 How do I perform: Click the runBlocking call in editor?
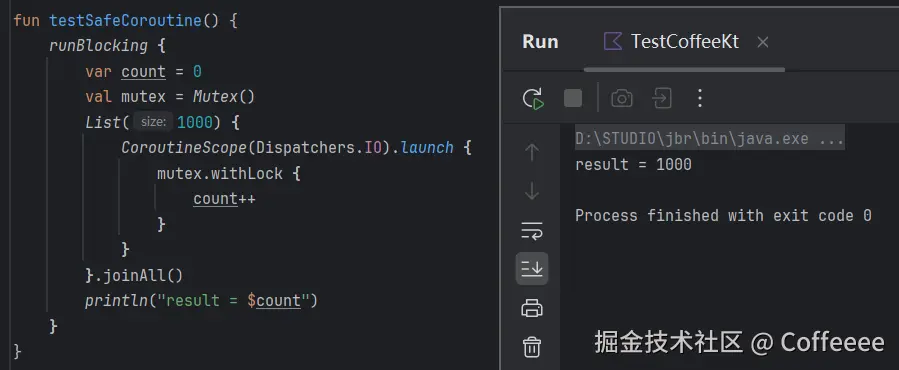(98, 46)
